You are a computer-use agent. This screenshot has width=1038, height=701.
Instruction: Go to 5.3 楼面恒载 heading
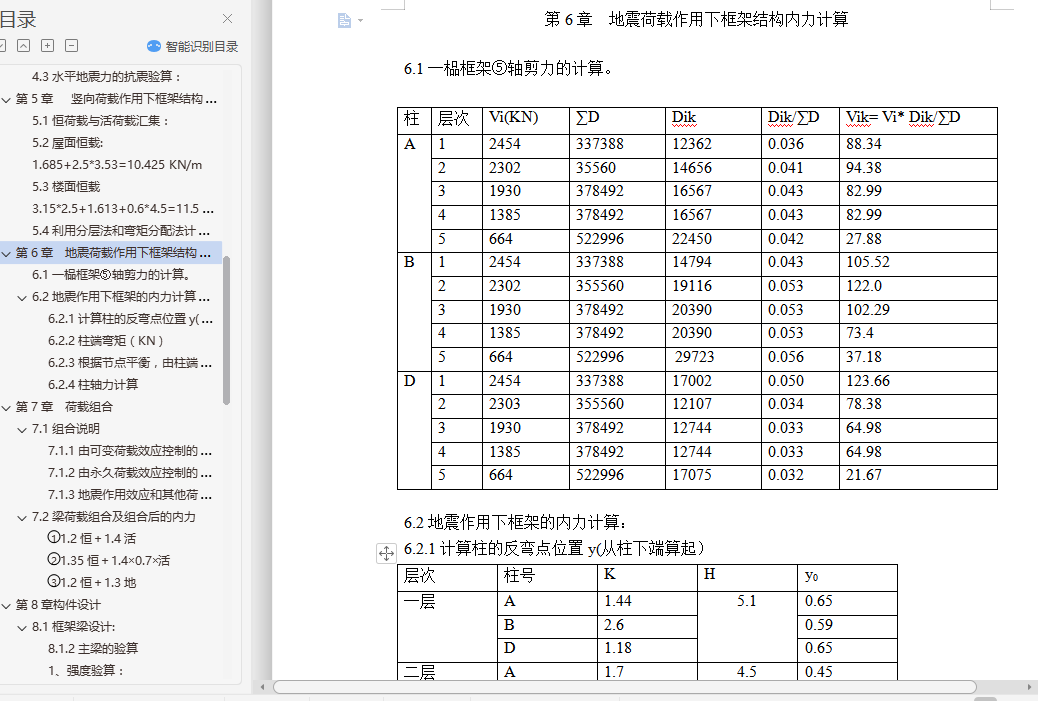66,187
